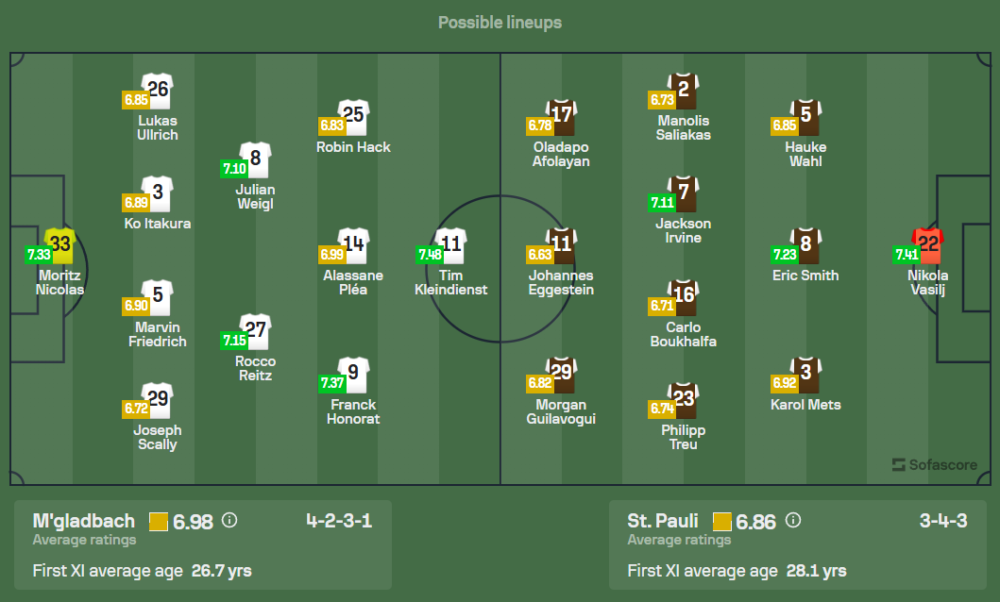
Task: Click the Possible lineups heading
Action: 500,22
